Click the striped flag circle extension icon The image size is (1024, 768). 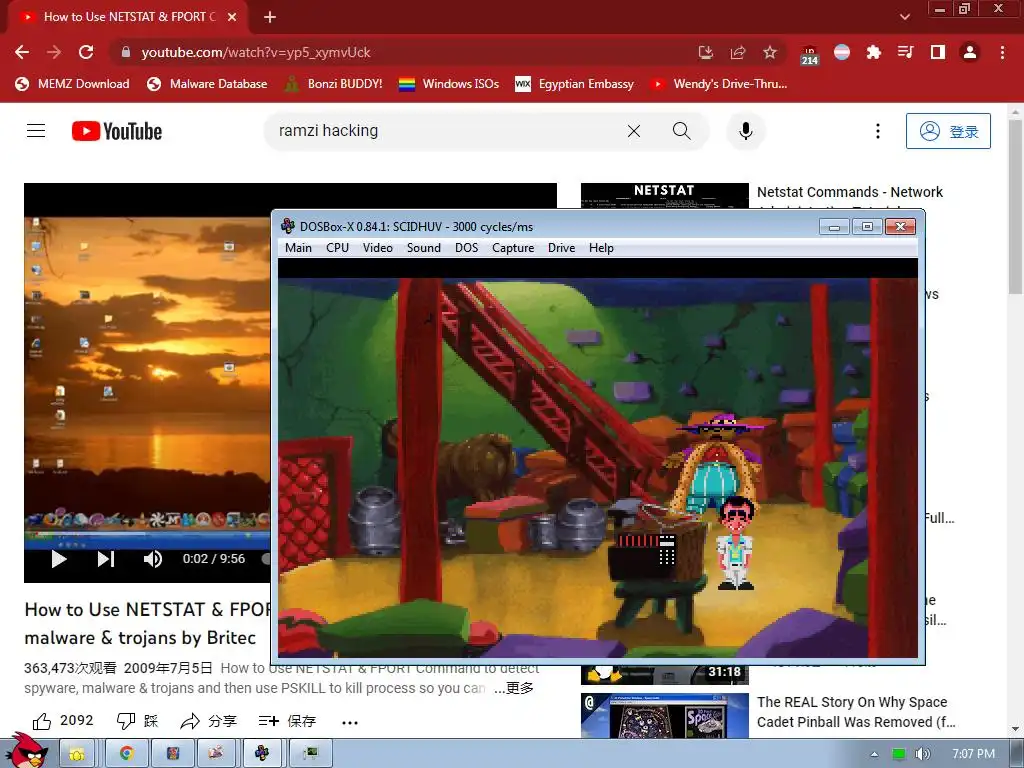(x=842, y=52)
